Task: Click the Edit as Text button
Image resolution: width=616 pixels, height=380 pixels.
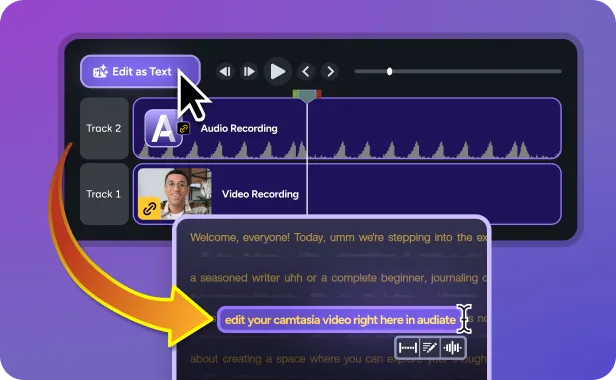Action: [x=140, y=72]
